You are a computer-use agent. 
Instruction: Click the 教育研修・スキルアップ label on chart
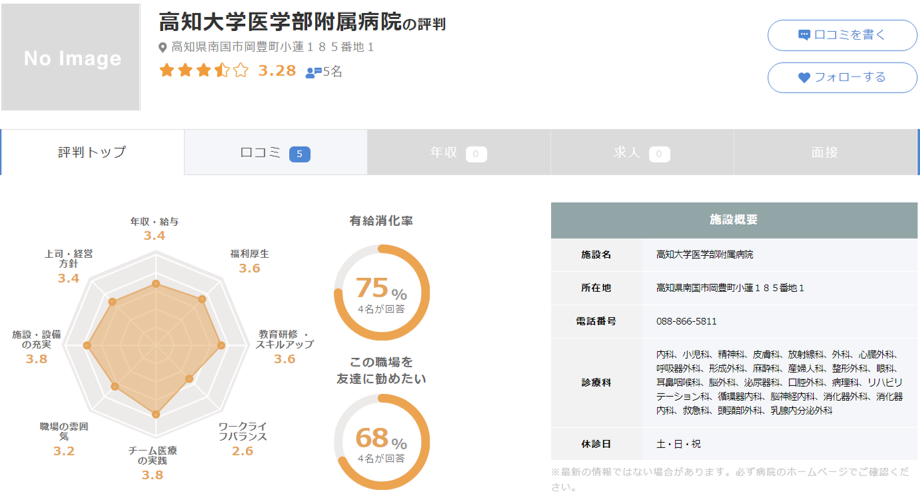tap(285, 339)
